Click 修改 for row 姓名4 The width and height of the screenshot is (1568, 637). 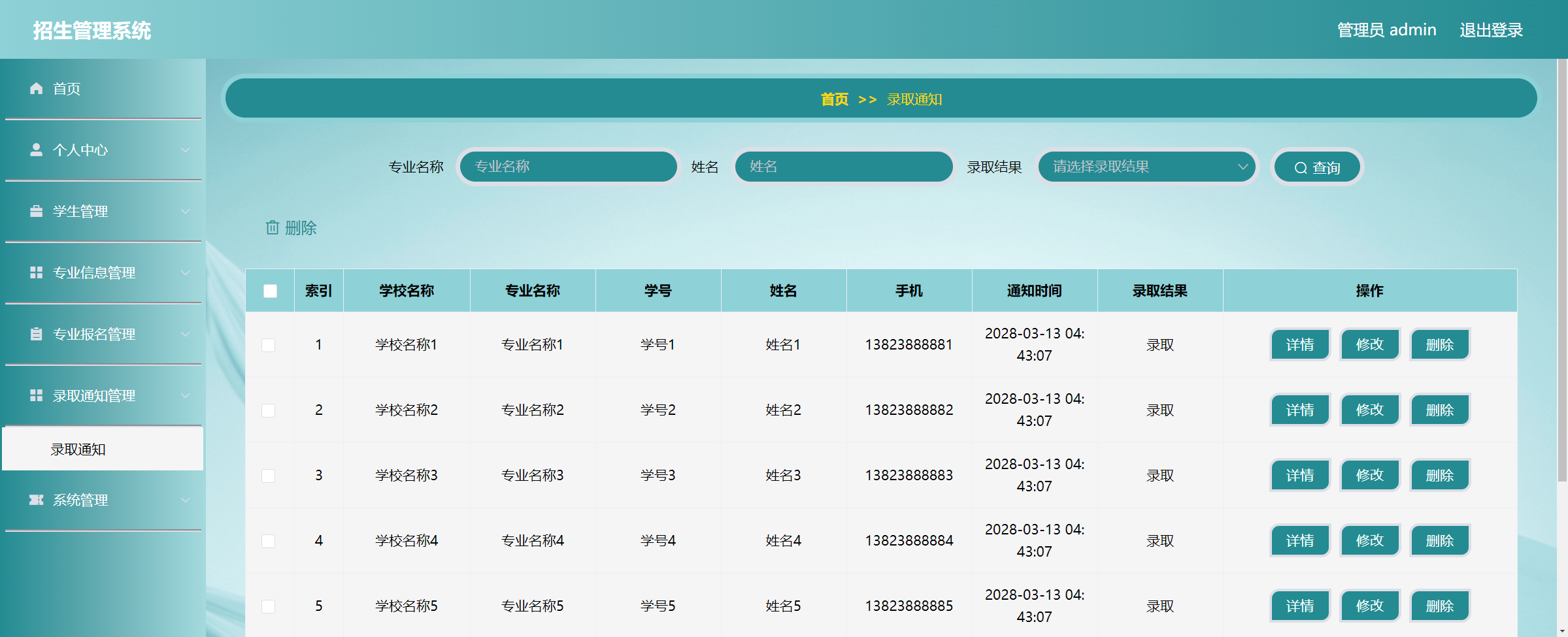[1370, 540]
